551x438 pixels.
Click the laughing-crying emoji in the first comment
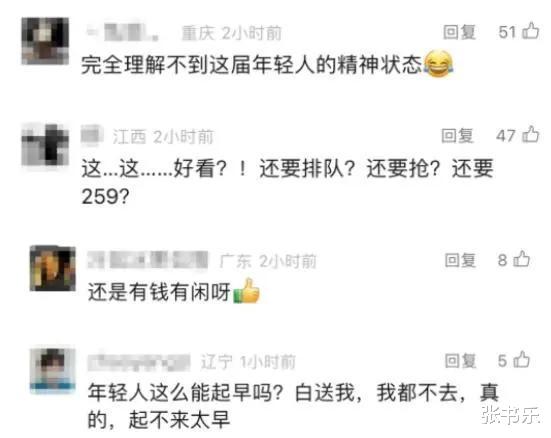(x=438, y=64)
